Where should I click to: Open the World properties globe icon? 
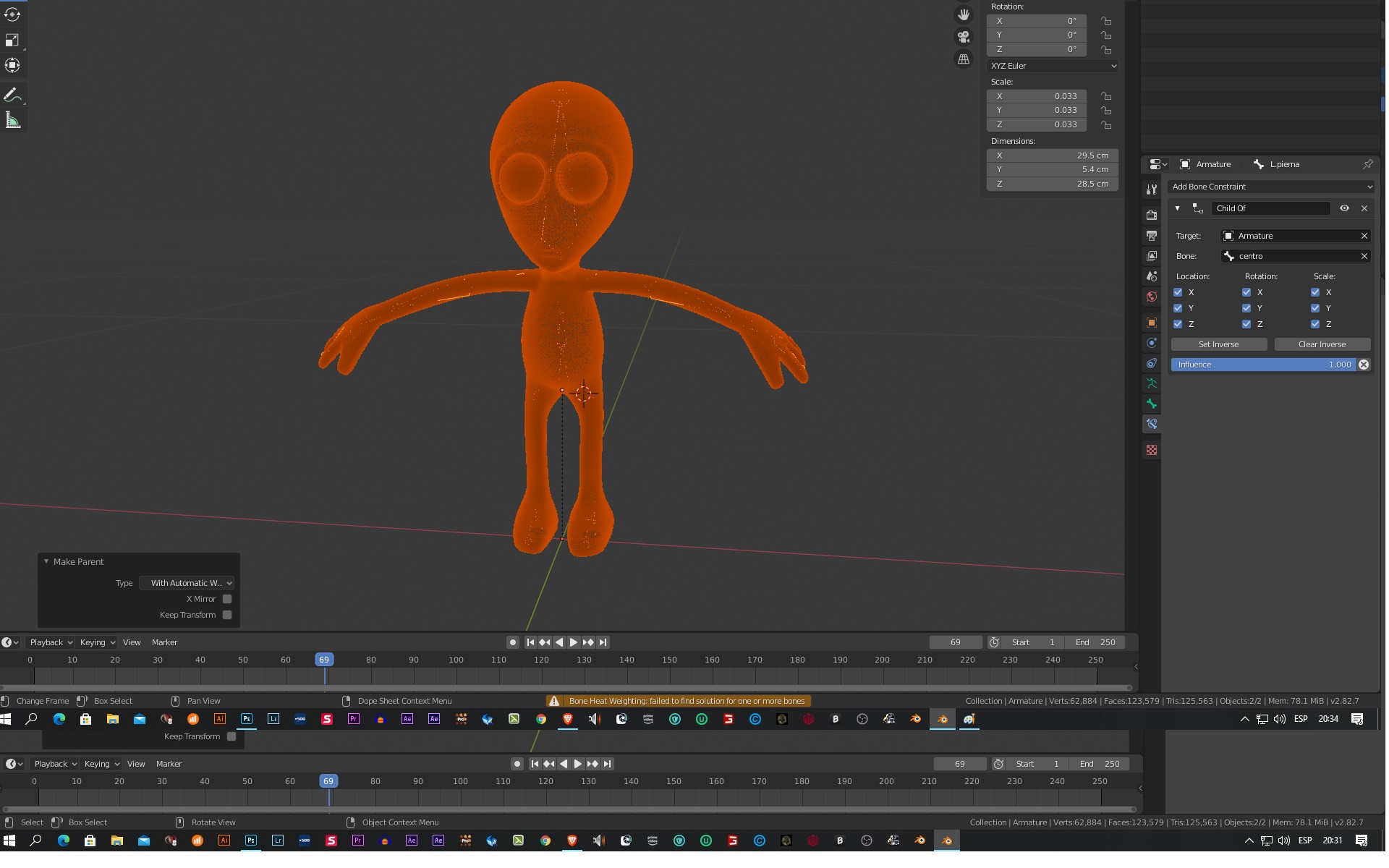tap(1152, 297)
